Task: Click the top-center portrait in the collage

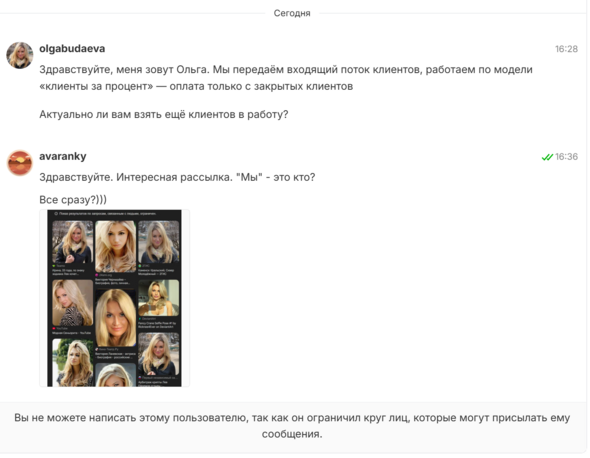Action: (116, 246)
